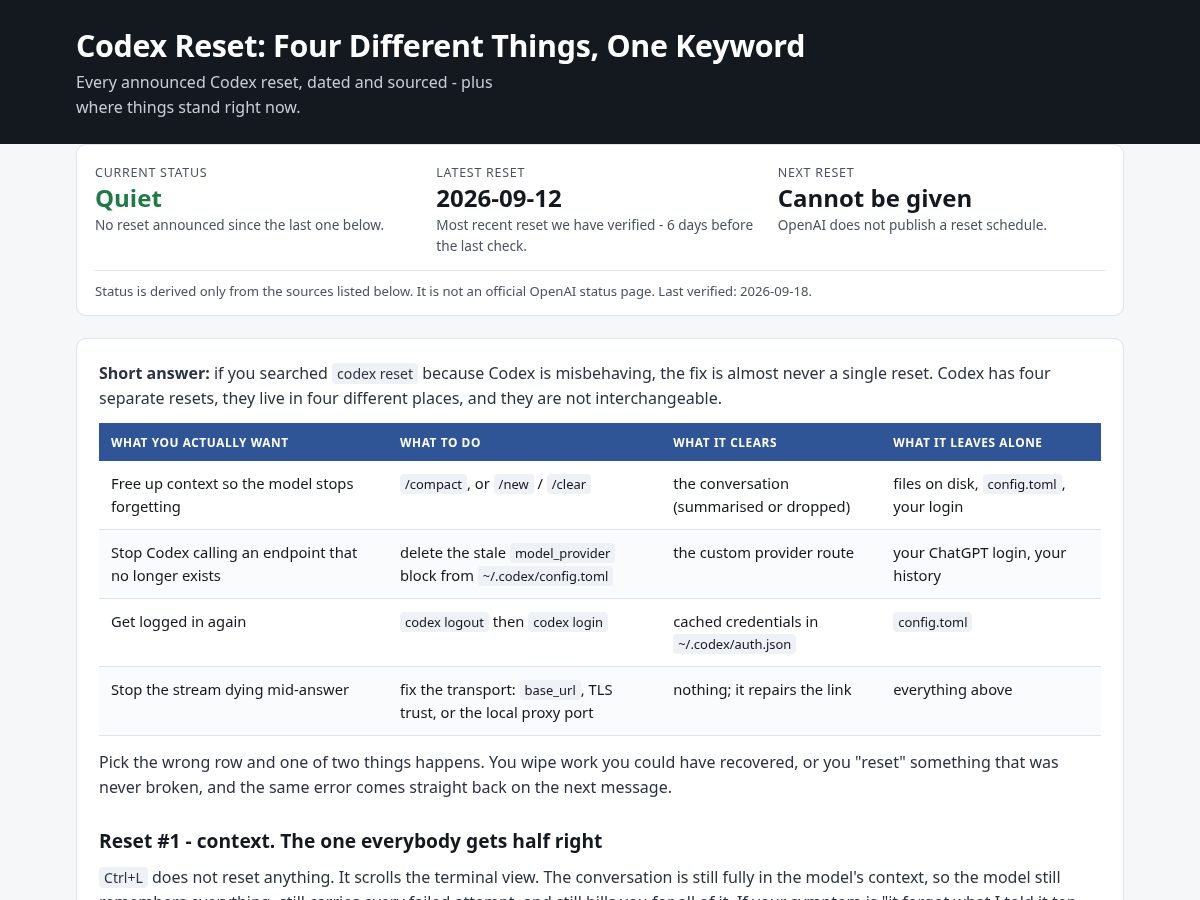Click the "codex reset" code chip in Short answer
The height and width of the screenshot is (900, 1200).
point(375,373)
